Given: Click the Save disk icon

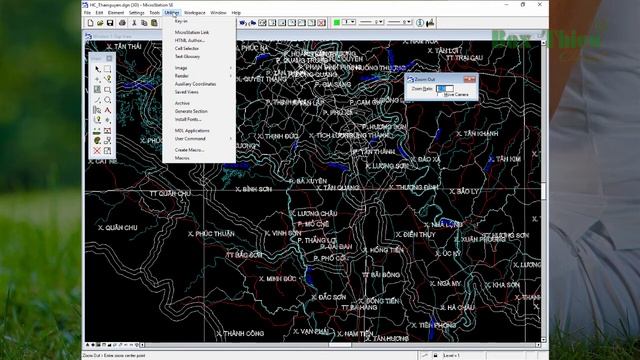Looking at the screenshot, I should [110, 23].
